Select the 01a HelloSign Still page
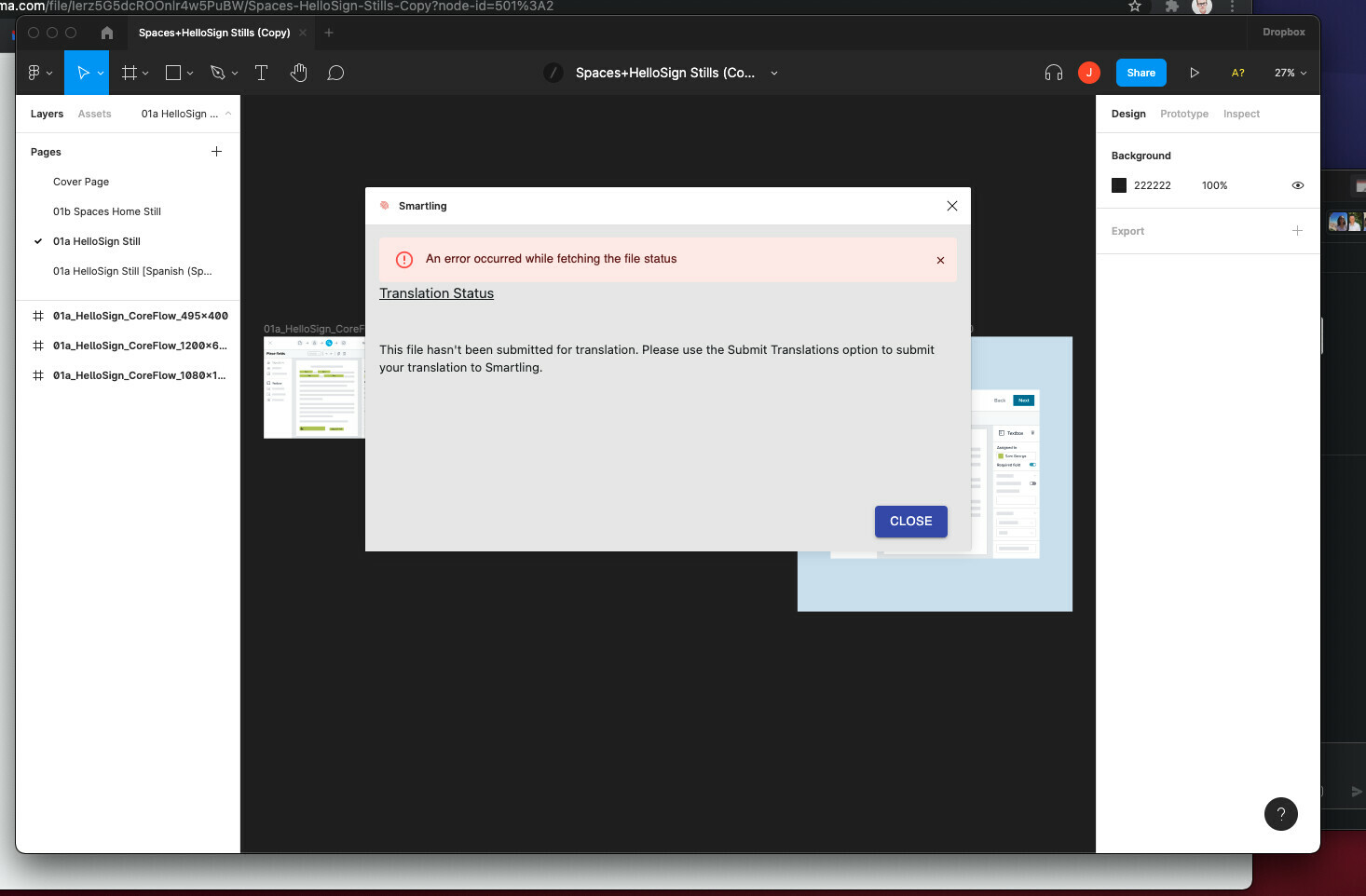This screenshot has height=896, width=1366. [x=97, y=241]
